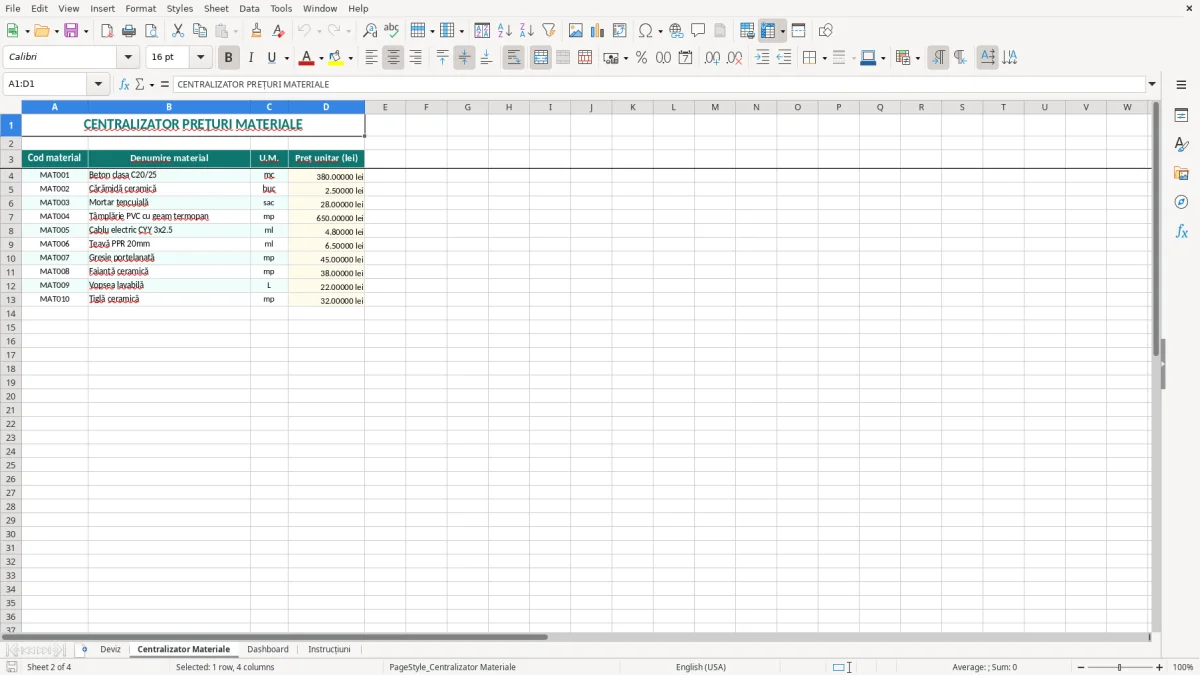Toggle Merge and Center Cells
1200x675 pixels.
pyautogui.click(x=541, y=58)
